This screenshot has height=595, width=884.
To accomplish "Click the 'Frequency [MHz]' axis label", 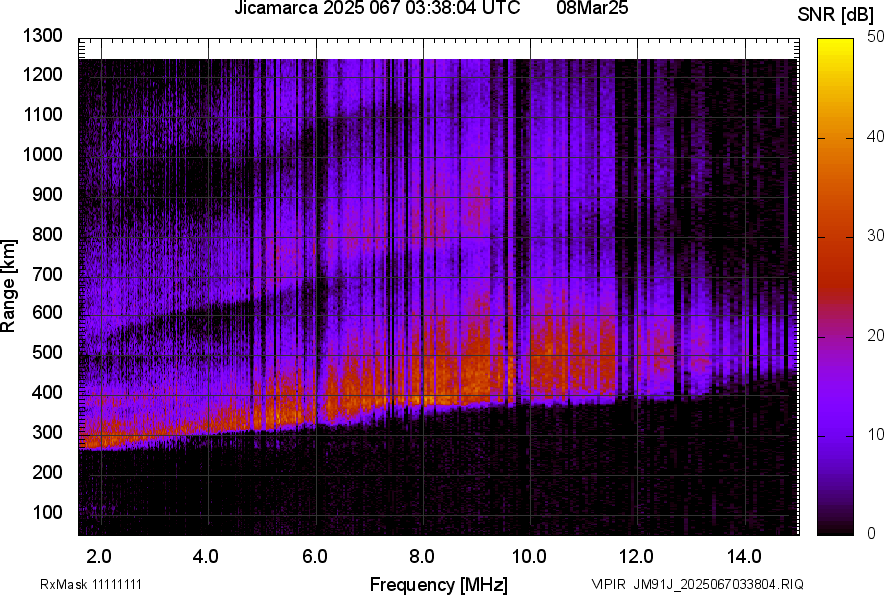I will 439,584.
